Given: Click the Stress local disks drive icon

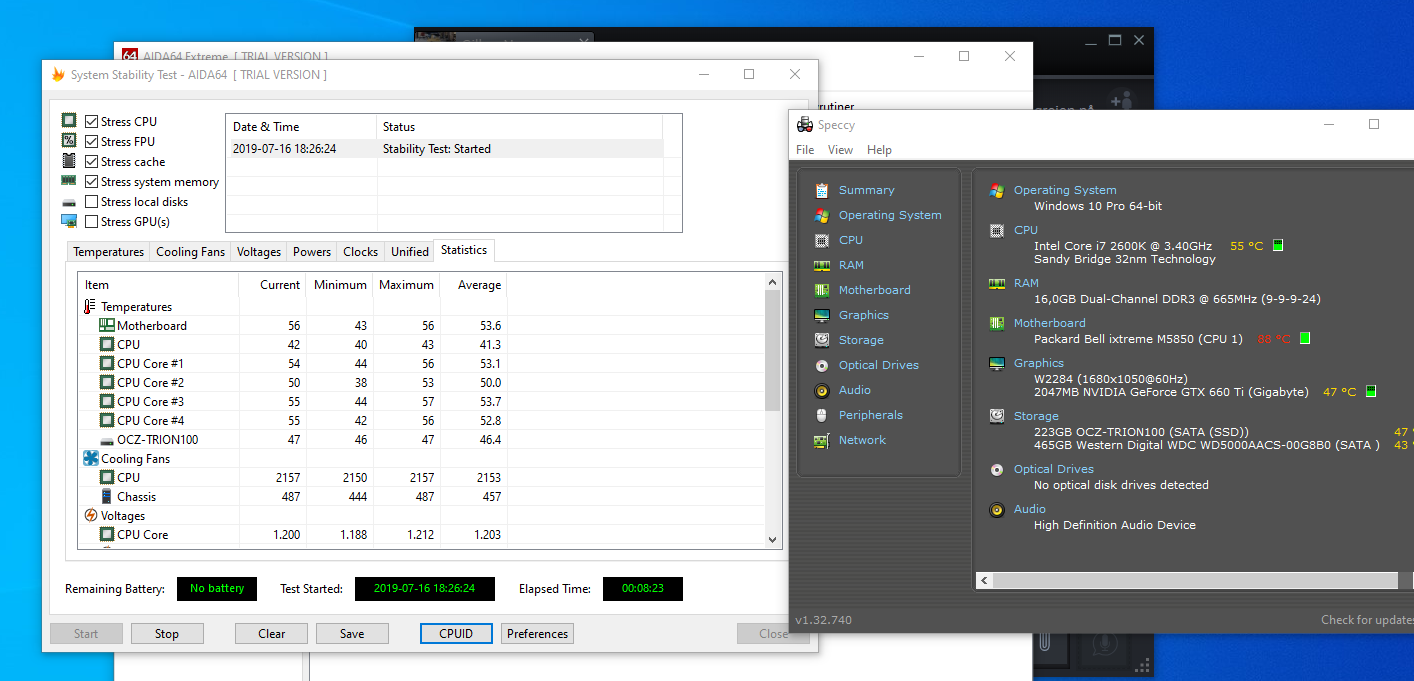Looking at the screenshot, I should click(x=69, y=202).
